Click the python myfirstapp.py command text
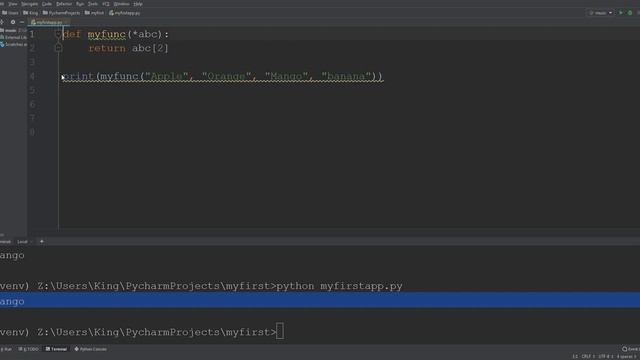This screenshot has height=360, width=640. pos(340,286)
